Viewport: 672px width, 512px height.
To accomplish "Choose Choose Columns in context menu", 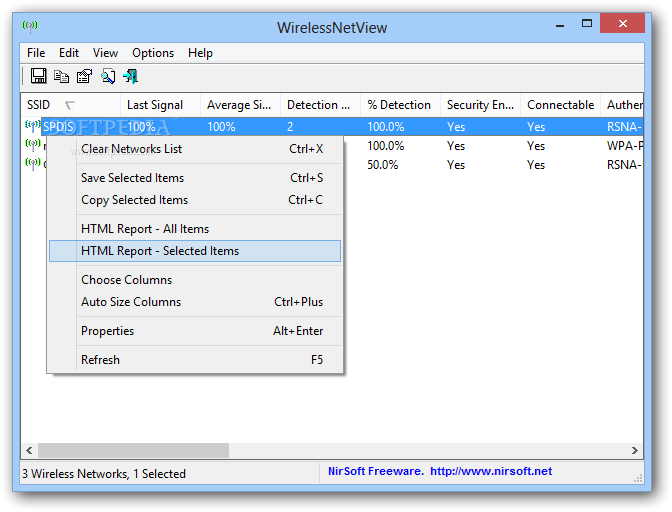I will coord(195,280).
